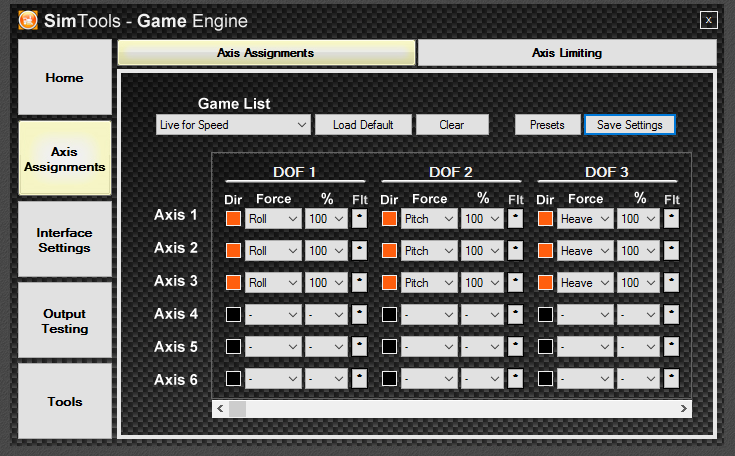The image size is (735, 456).
Task: Toggle Axis 3 DOF 2 Dir box
Action: click(x=390, y=283)
